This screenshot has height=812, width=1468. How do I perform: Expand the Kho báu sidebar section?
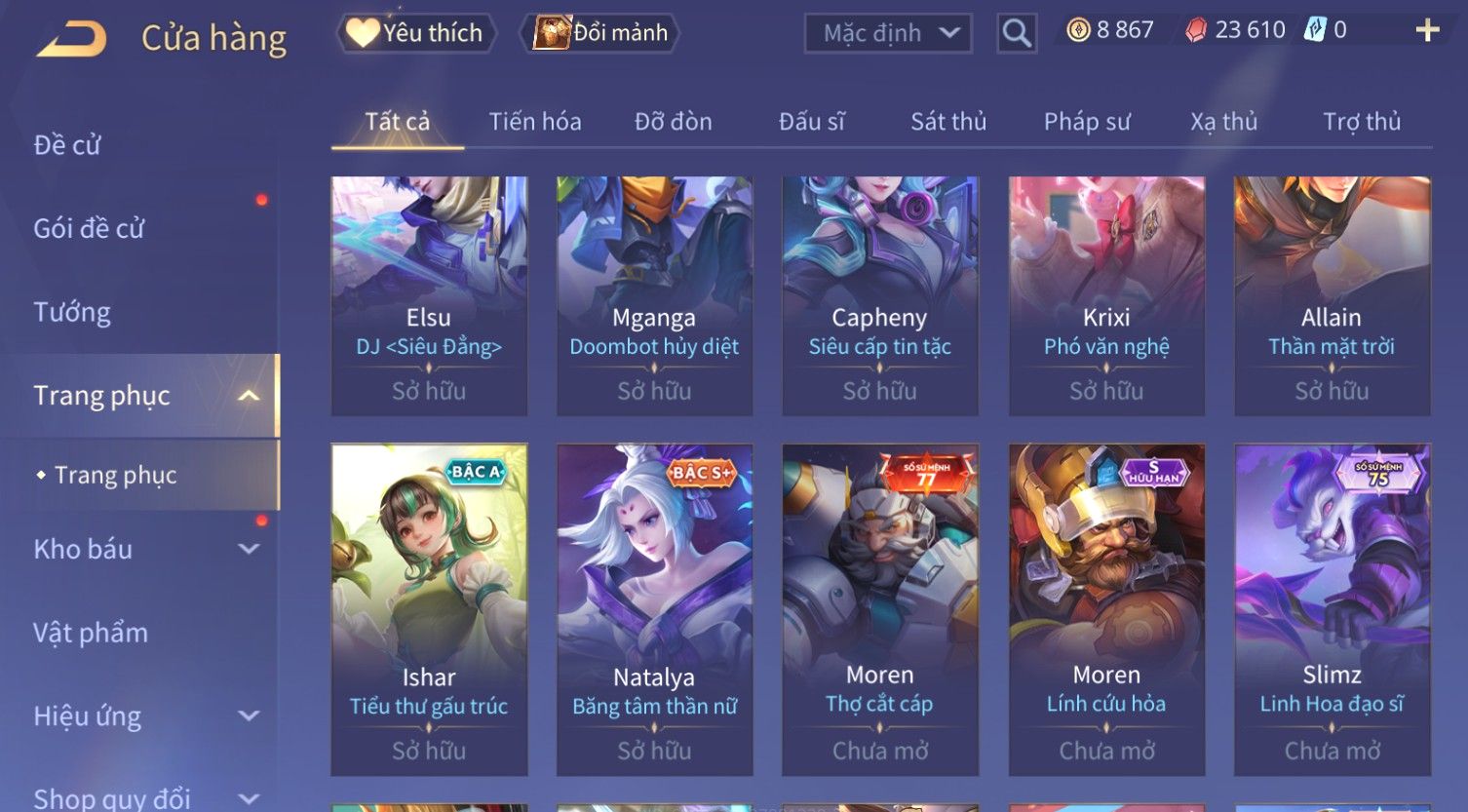point(250,549)
